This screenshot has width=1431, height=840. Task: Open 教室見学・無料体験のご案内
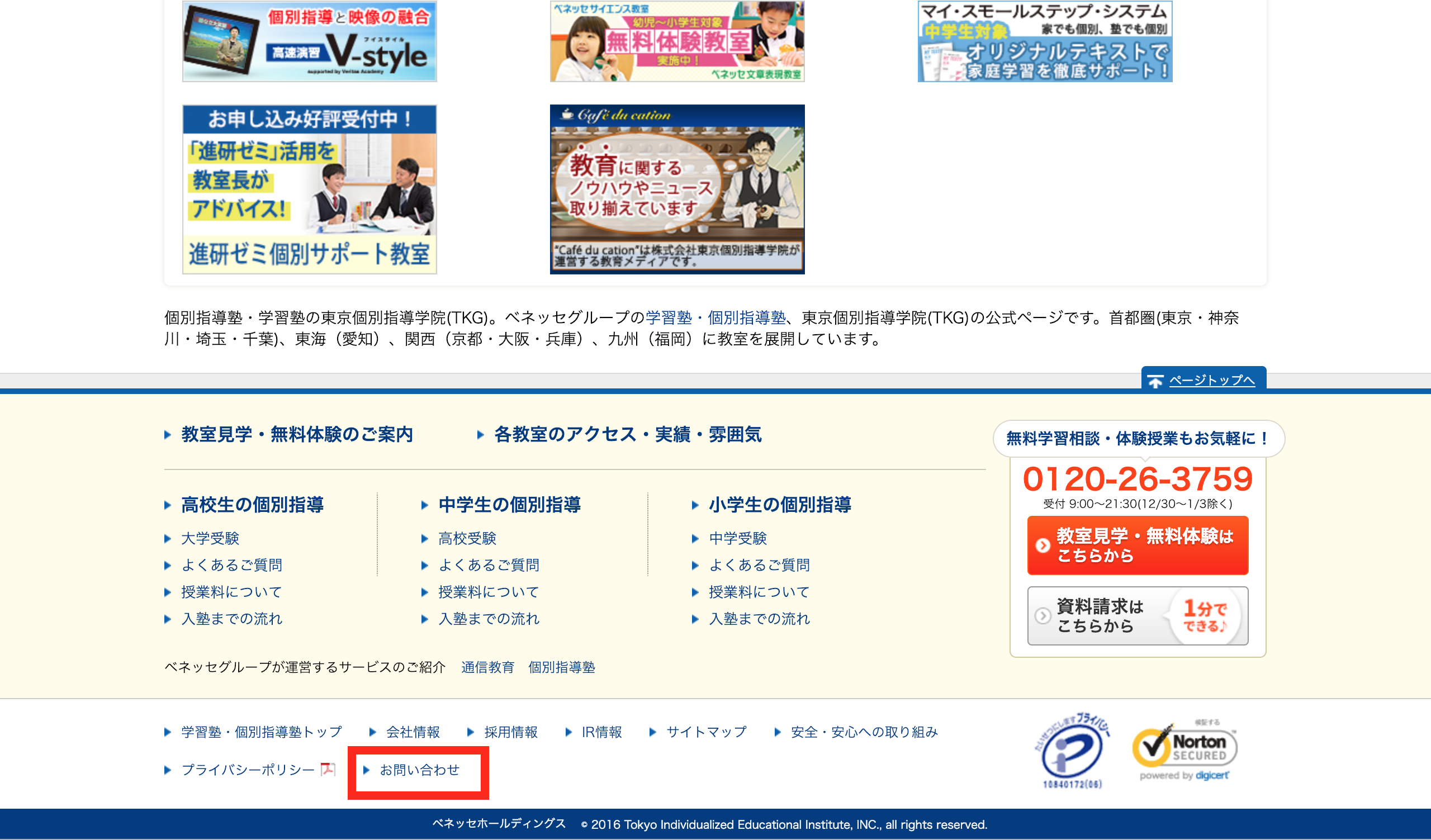pyautogui.click(x=297, y=434)
